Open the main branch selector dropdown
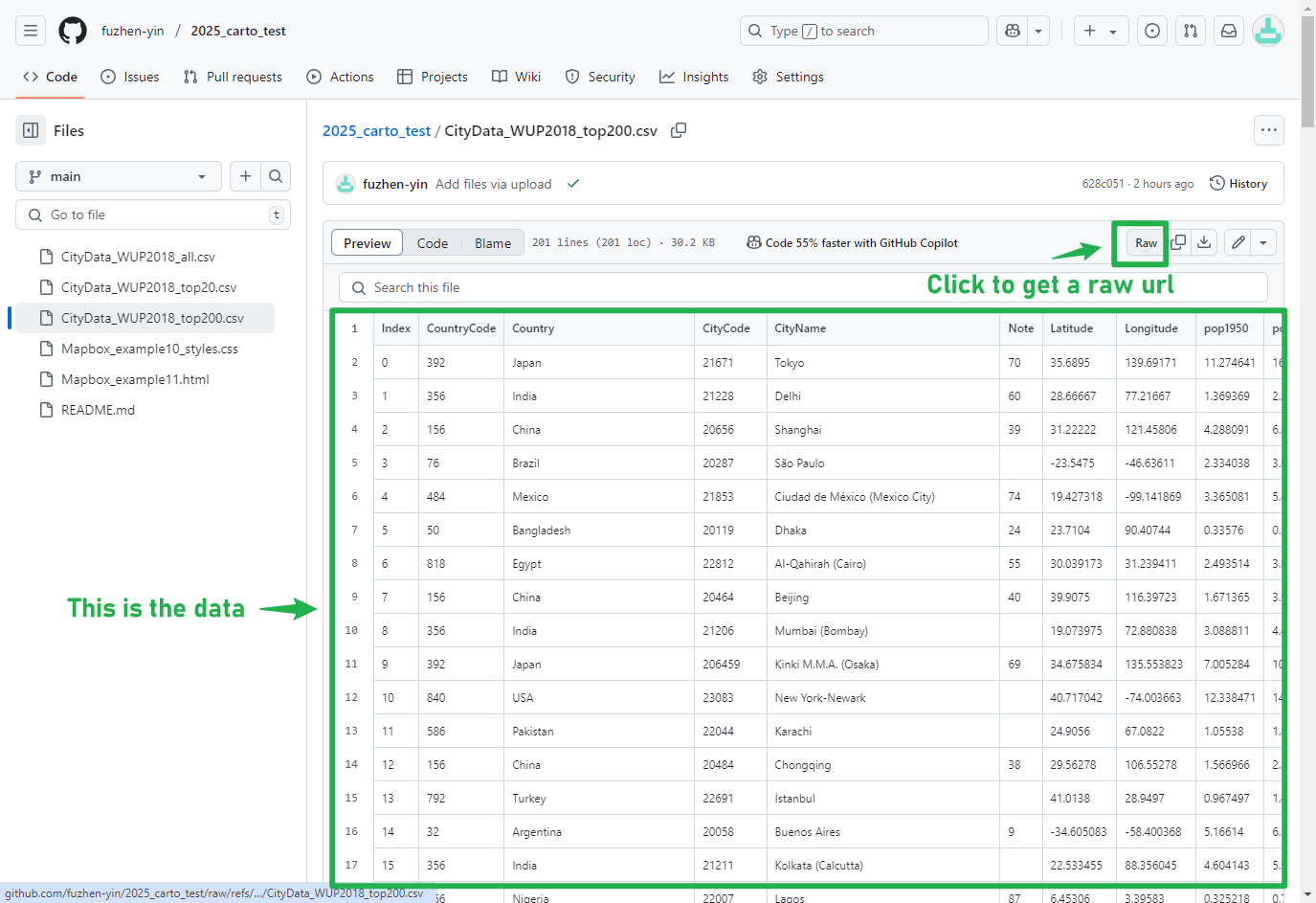The width and height of the screenshot is (1316, 903). tap(119, 176)
